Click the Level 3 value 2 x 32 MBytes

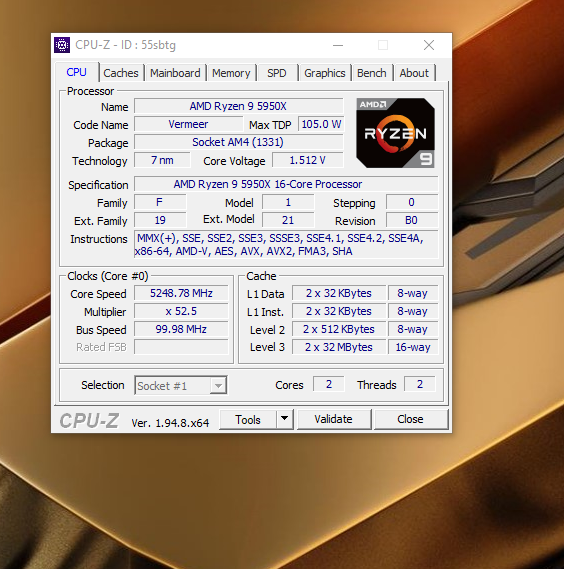pyautogui.click(x=339, y=347)
